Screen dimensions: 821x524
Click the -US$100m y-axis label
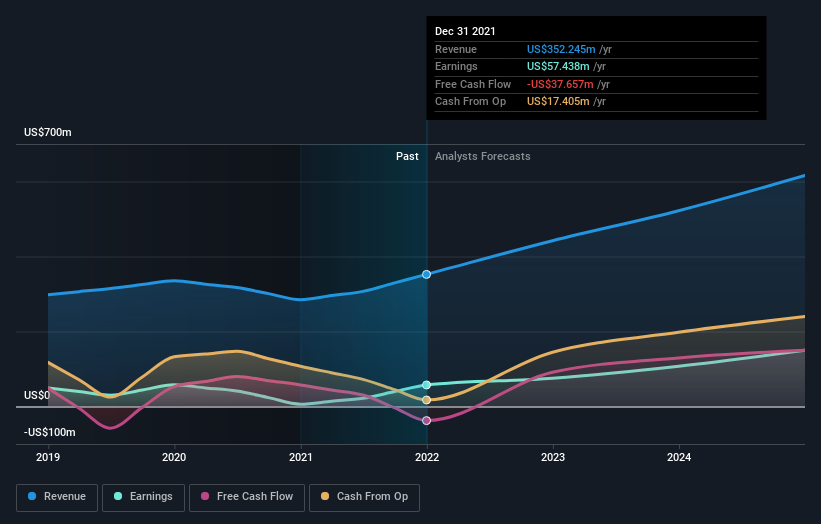pyautogui.click(x=50, y=432)
